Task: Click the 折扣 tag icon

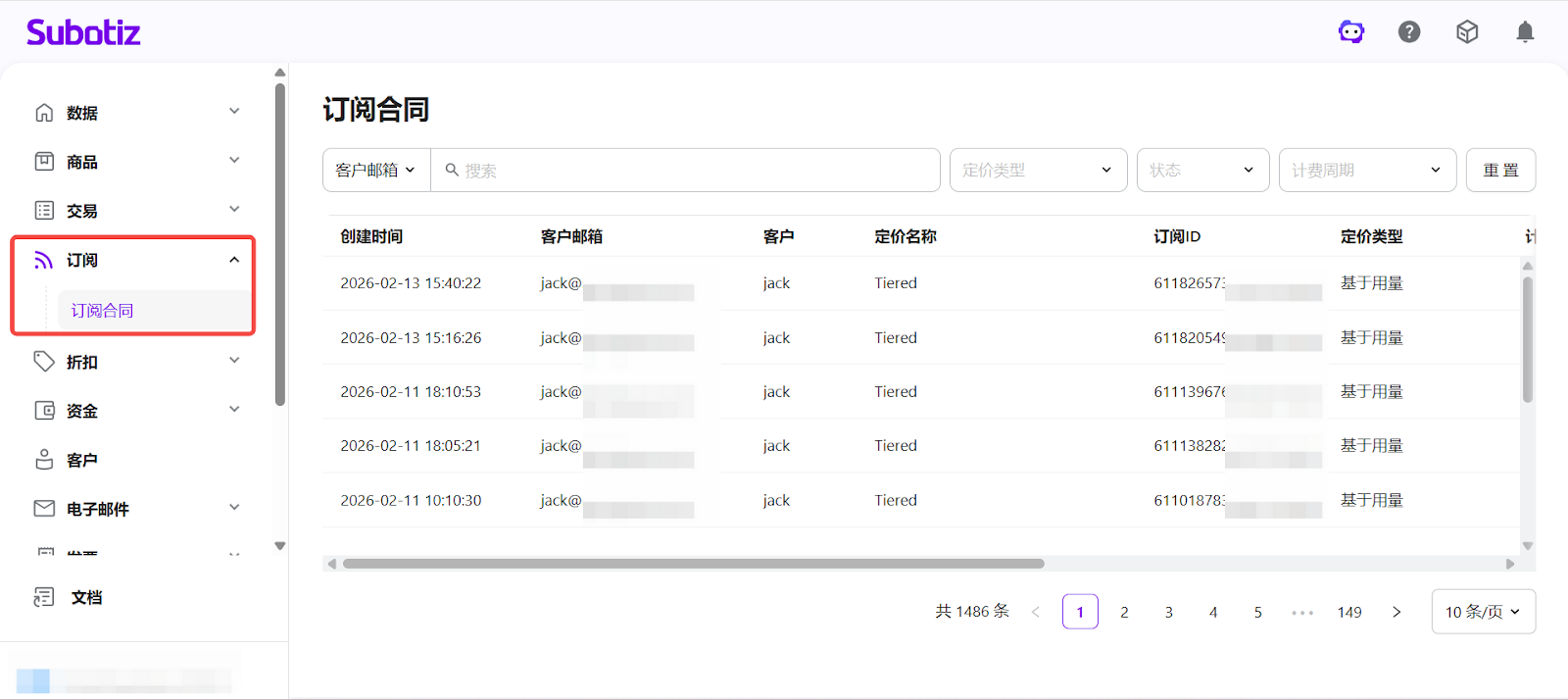Action: click(x=44, y=362)
